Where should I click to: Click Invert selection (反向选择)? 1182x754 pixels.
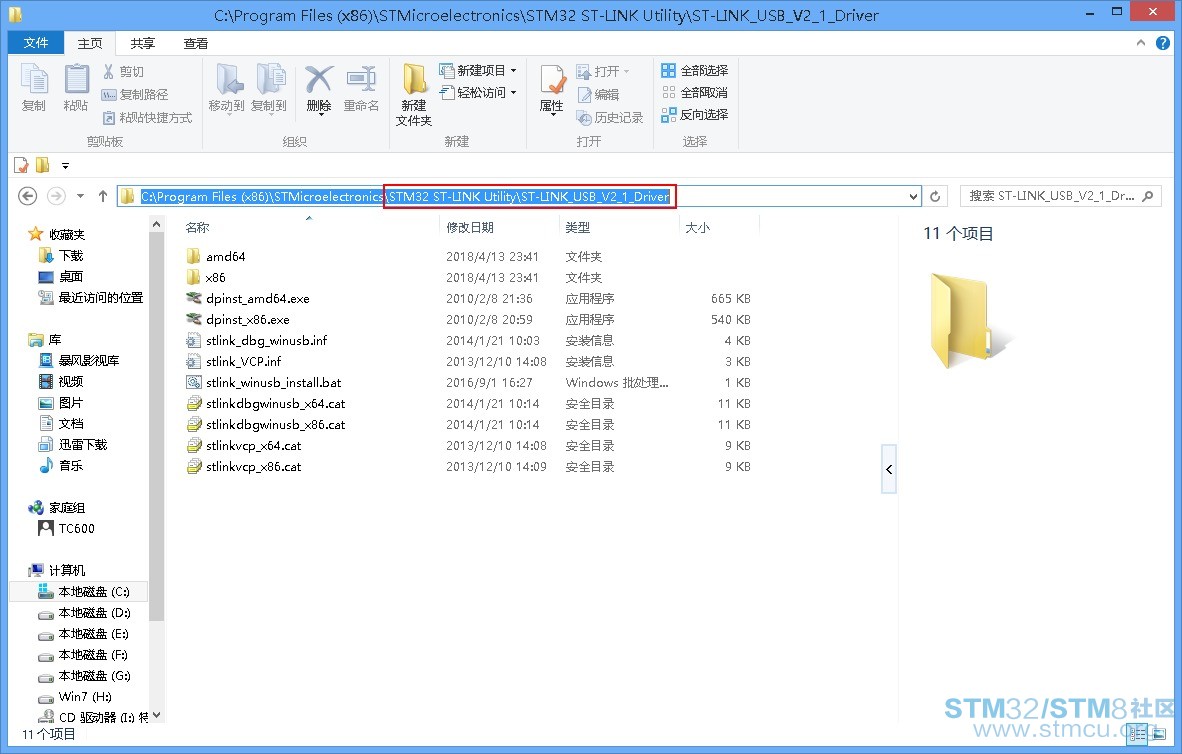tap(694, 115)
